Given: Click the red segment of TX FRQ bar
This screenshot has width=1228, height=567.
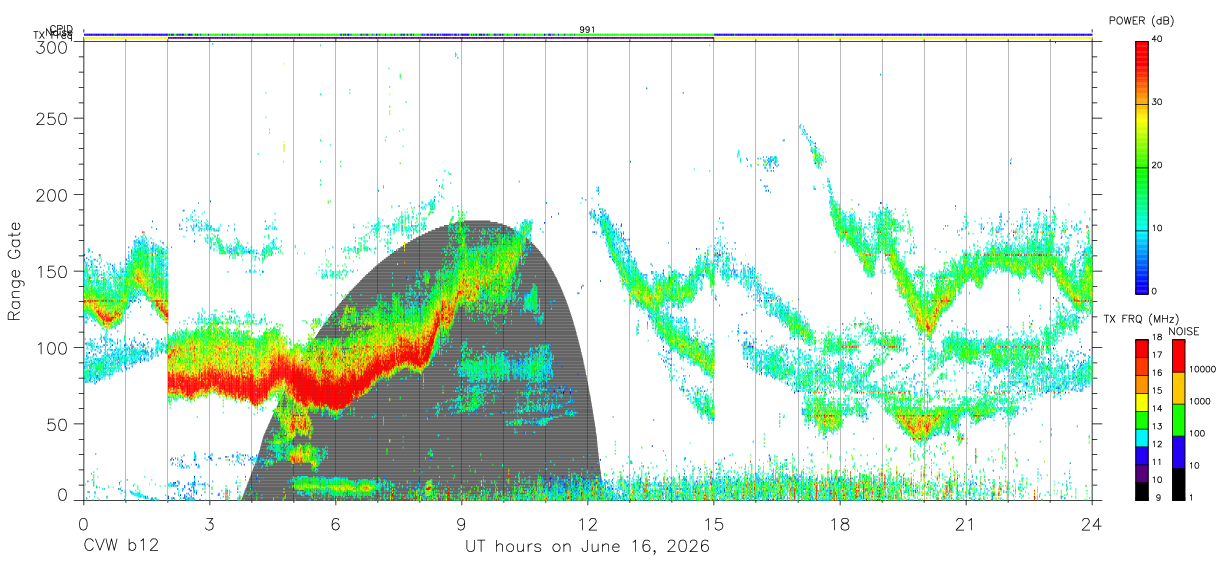Looking at the screenshot, I should pos(1141,348).
